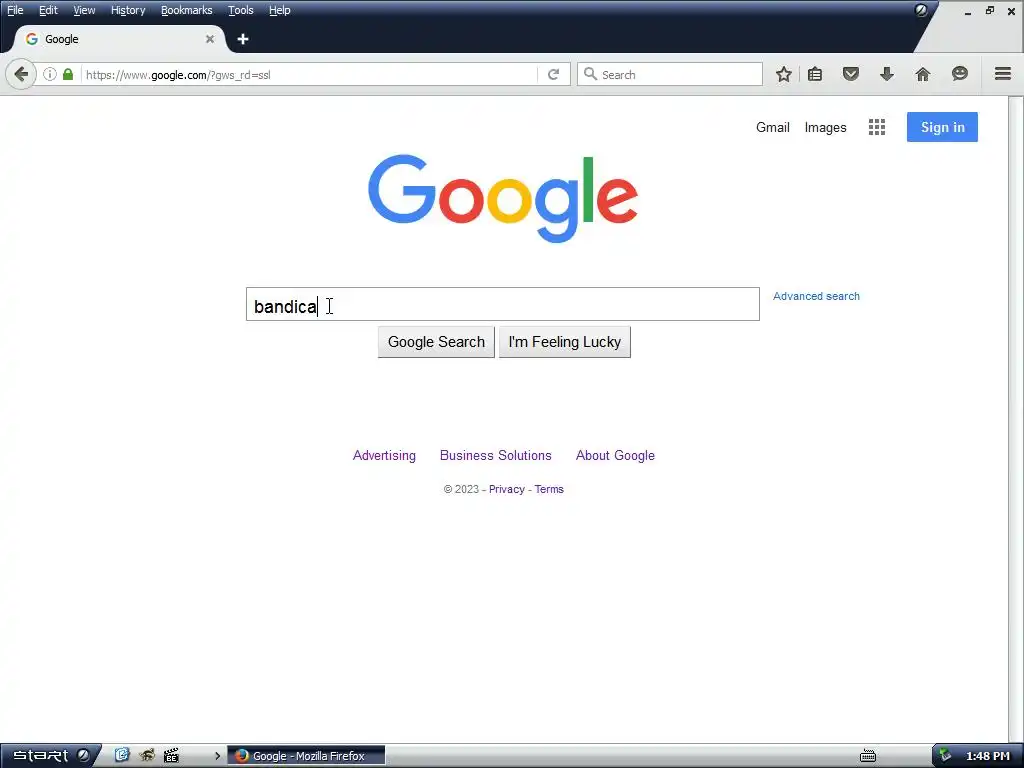This screenshot has width=1024, height=768.
Task: Select the Google tab
Action: pos(118,39)
